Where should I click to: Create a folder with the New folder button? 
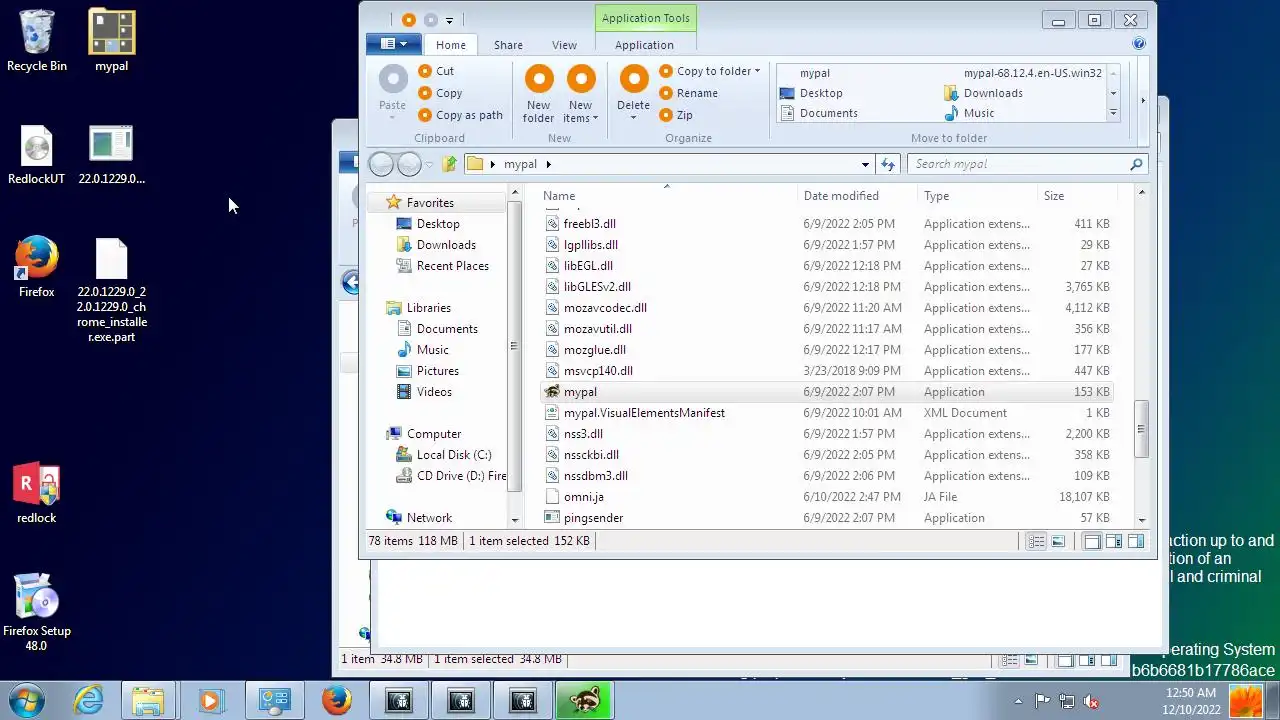click(539, 93)
